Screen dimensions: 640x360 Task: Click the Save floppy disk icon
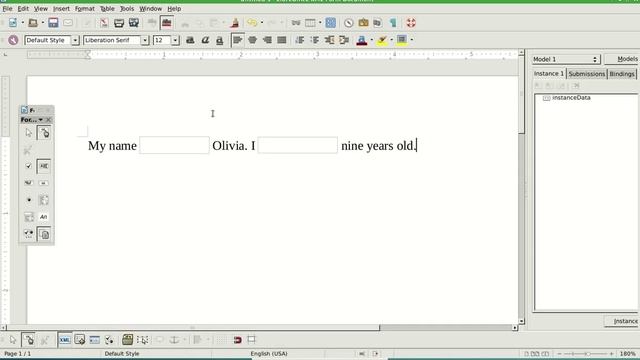(x=53, y=23)
